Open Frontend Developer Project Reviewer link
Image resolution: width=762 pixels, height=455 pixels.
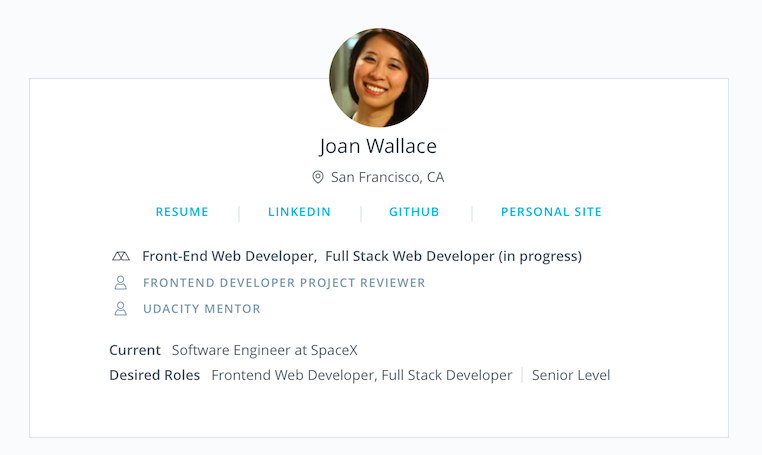(x=284, y=283)
